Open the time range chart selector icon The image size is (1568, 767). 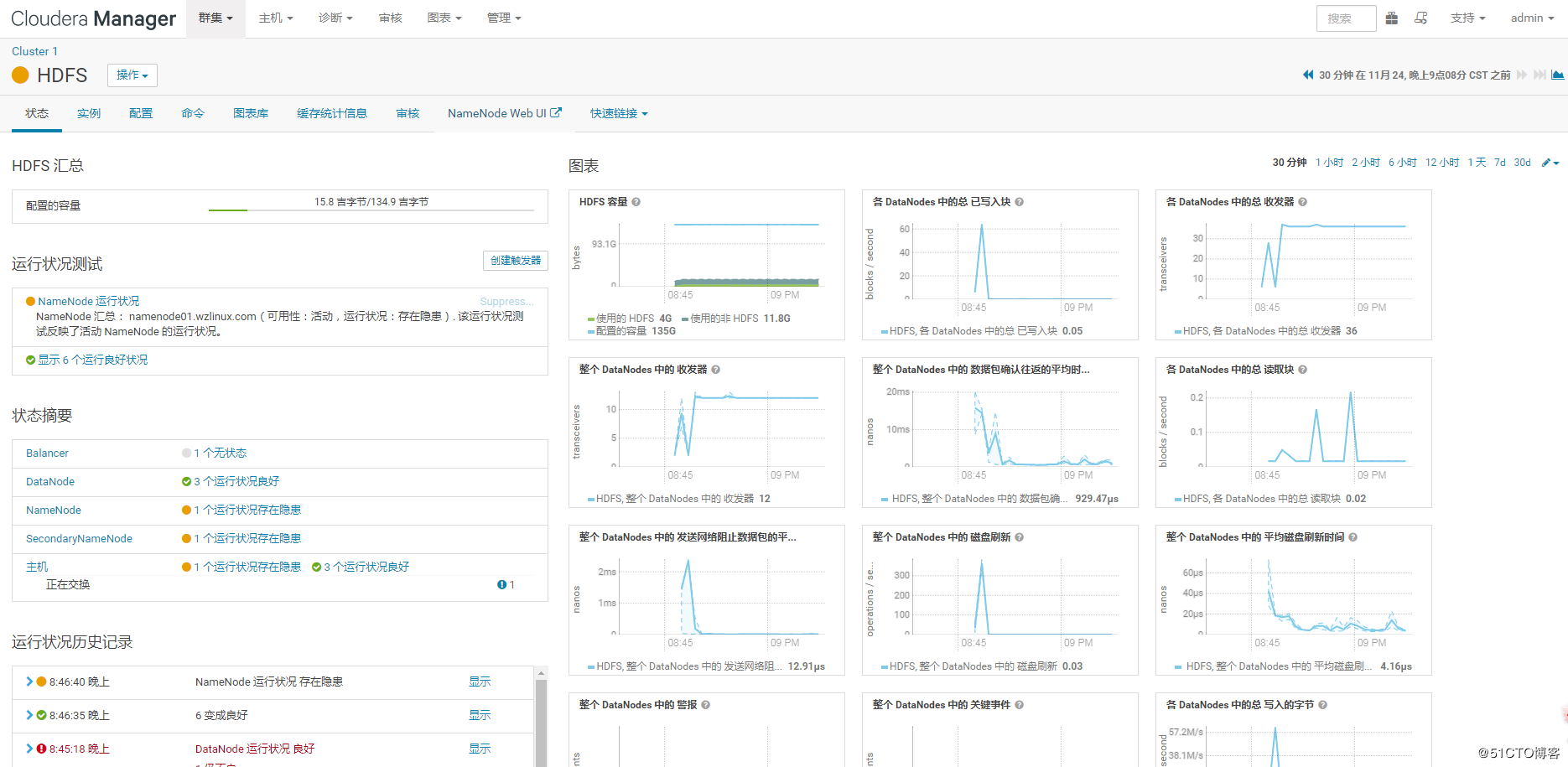coord(1557,75)
